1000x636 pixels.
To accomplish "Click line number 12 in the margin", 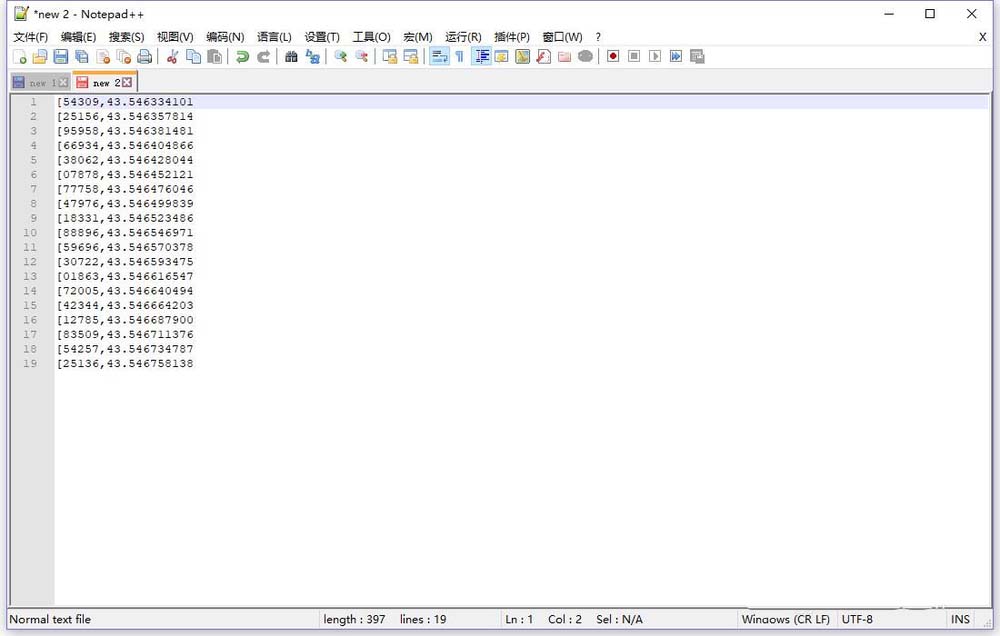I will (30, 262).
